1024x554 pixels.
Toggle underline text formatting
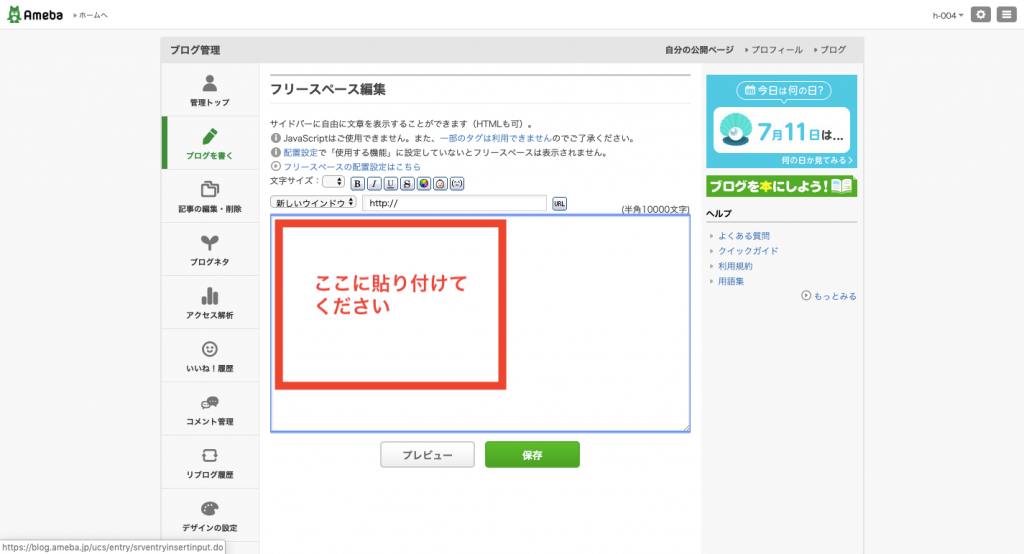click(390, 183)
